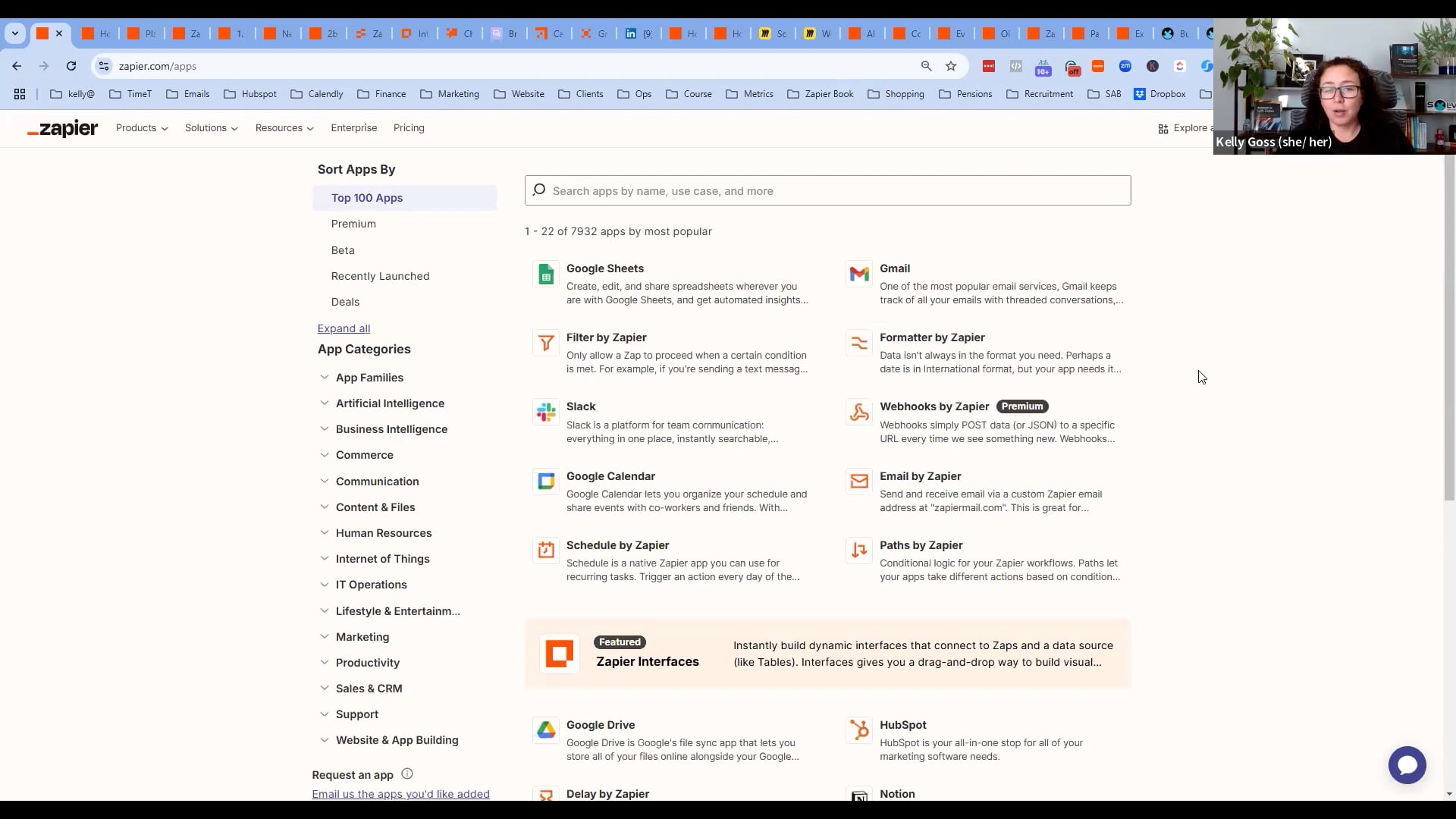Expand the Sales & CRM category
This screenshot has width=1456, height=819.
[369, 689]
